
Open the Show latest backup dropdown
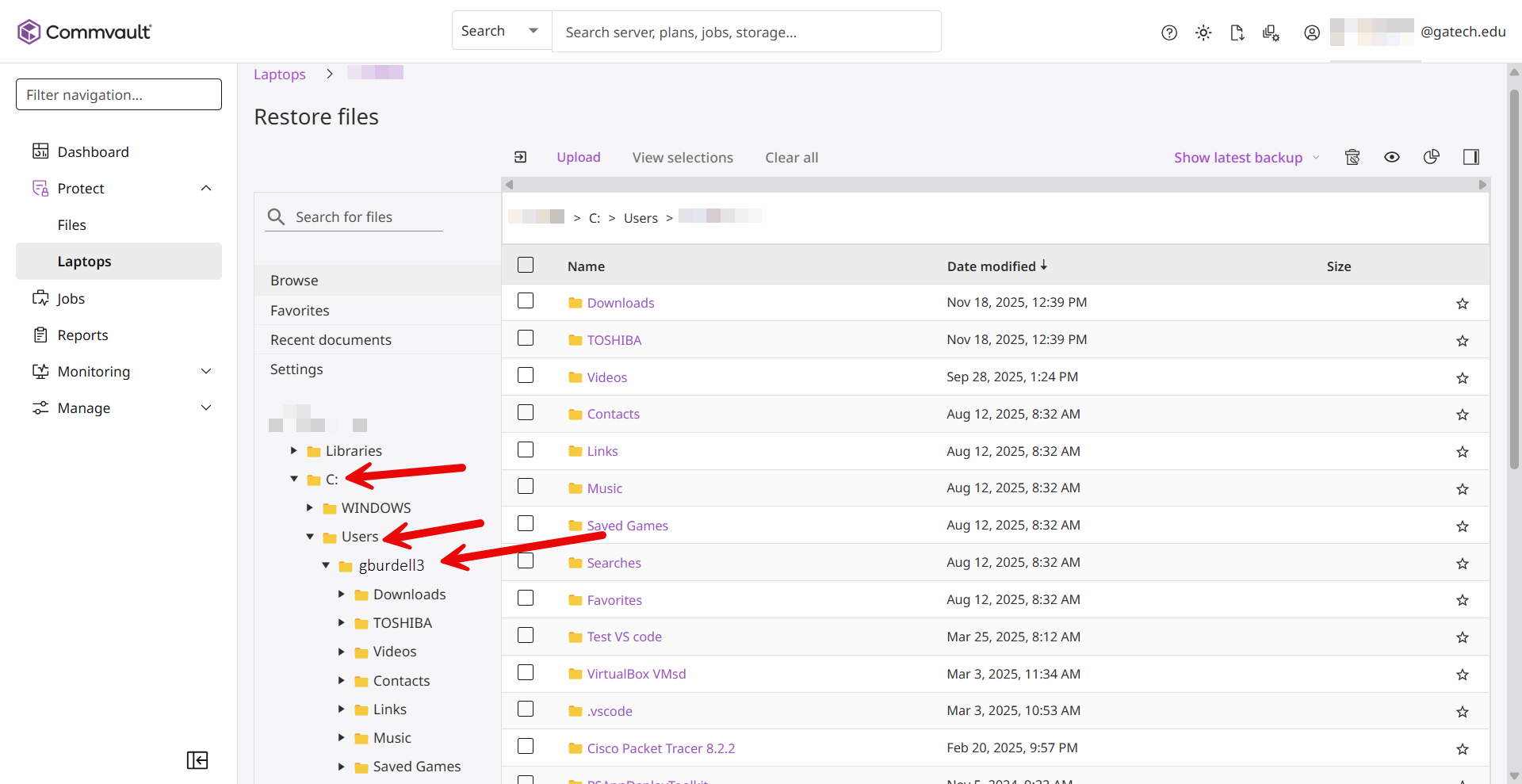[x=1245, y=158]
